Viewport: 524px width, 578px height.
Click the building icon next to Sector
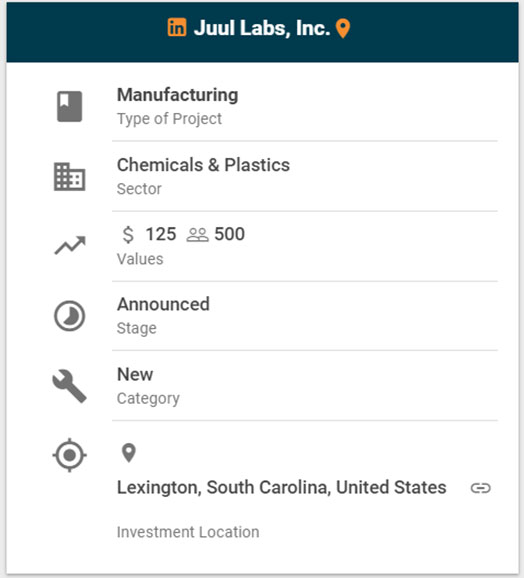click(69, 177)
